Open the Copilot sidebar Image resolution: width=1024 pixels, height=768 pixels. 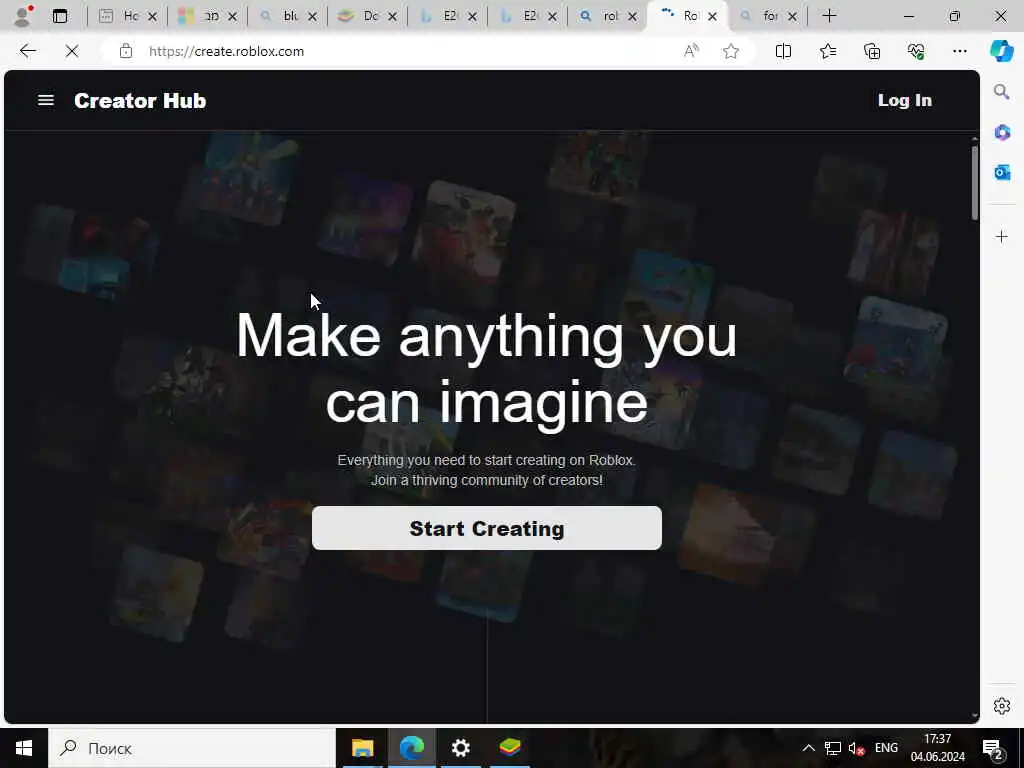tap(1001, 51)
